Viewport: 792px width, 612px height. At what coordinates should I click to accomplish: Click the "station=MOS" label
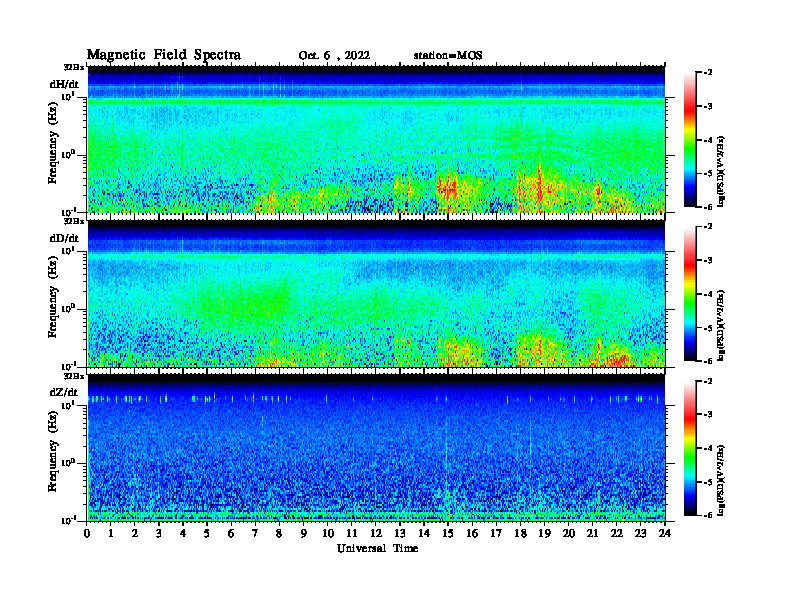pyautogui.click(x=448, y=56)
